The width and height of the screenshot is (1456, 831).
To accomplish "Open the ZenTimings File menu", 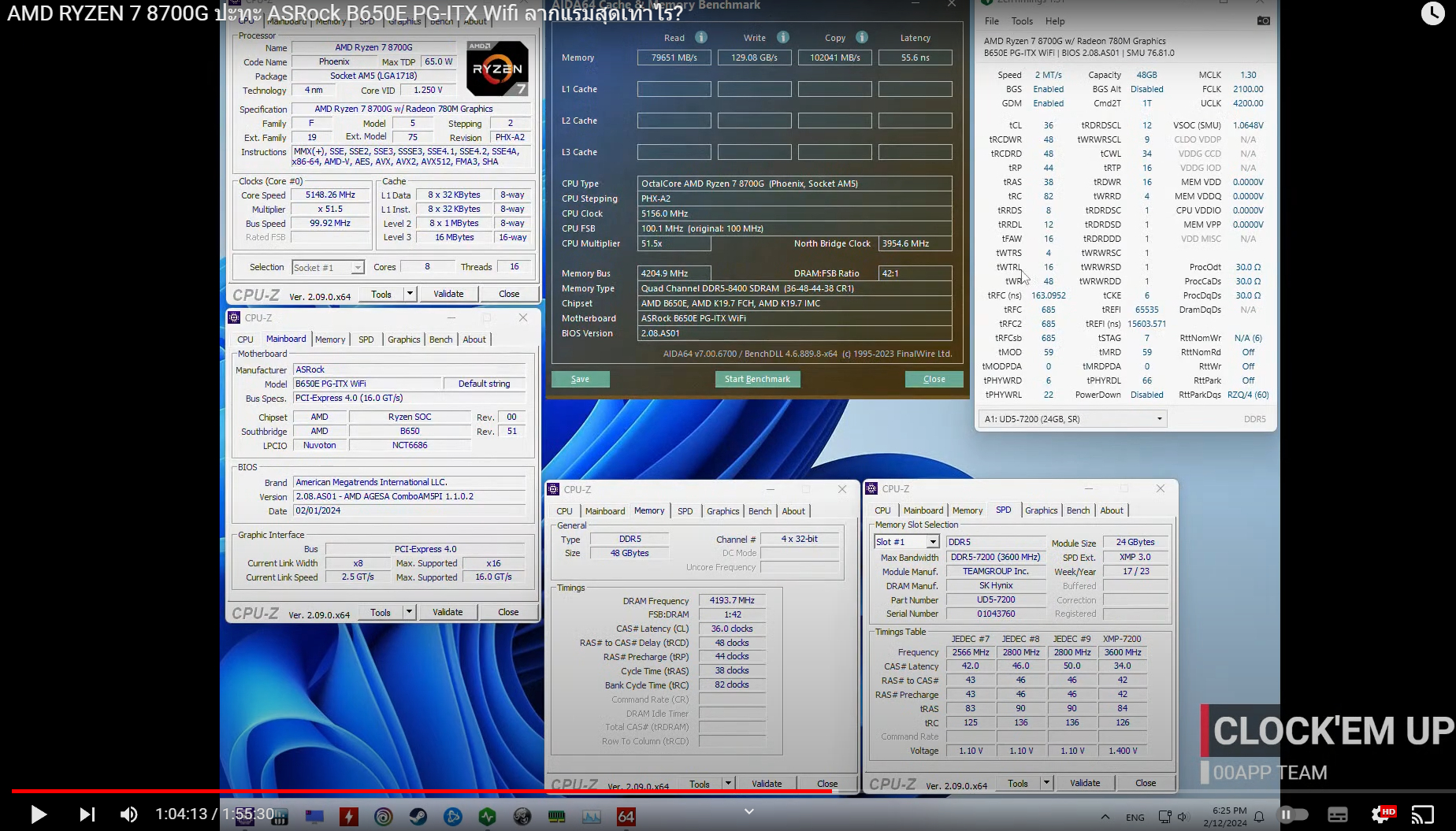I will [991, 21].
